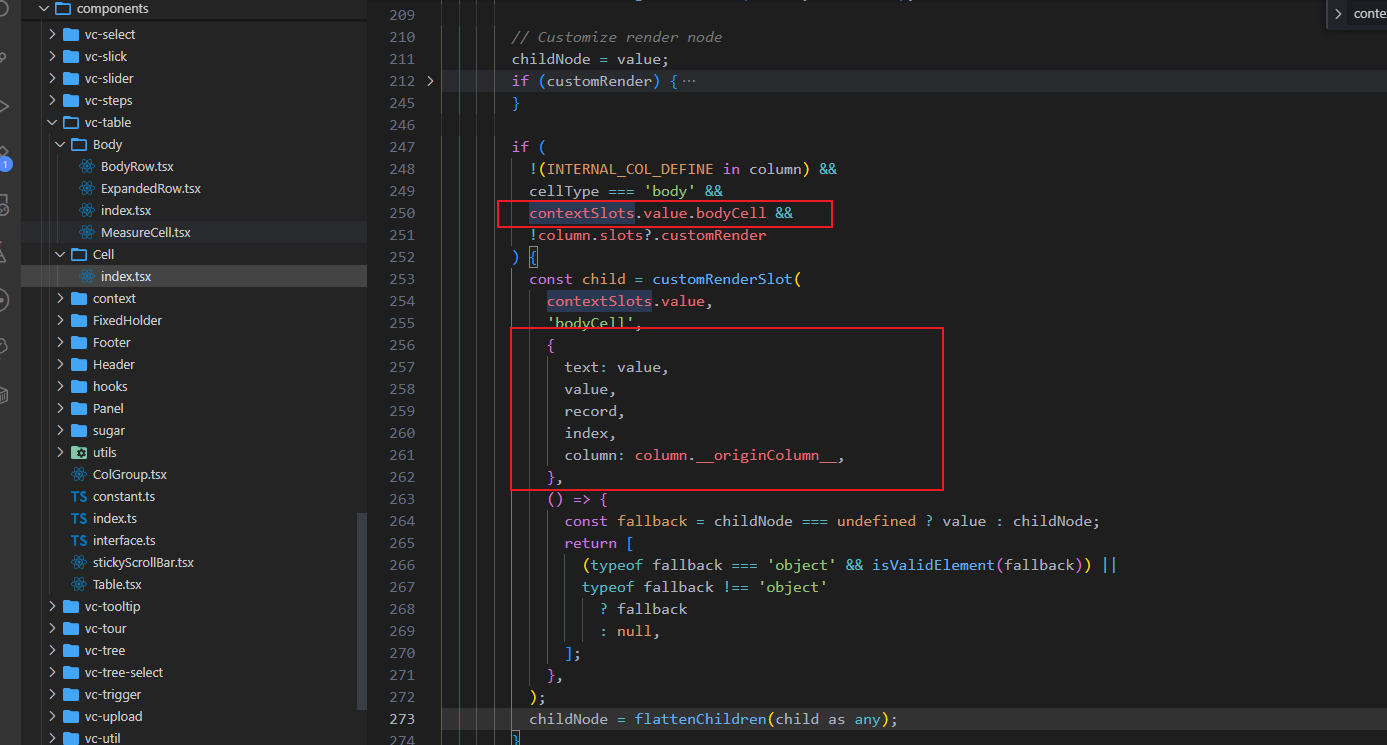
Task: Click the React icon beside Table.tsx
Action: coord(77,584)
